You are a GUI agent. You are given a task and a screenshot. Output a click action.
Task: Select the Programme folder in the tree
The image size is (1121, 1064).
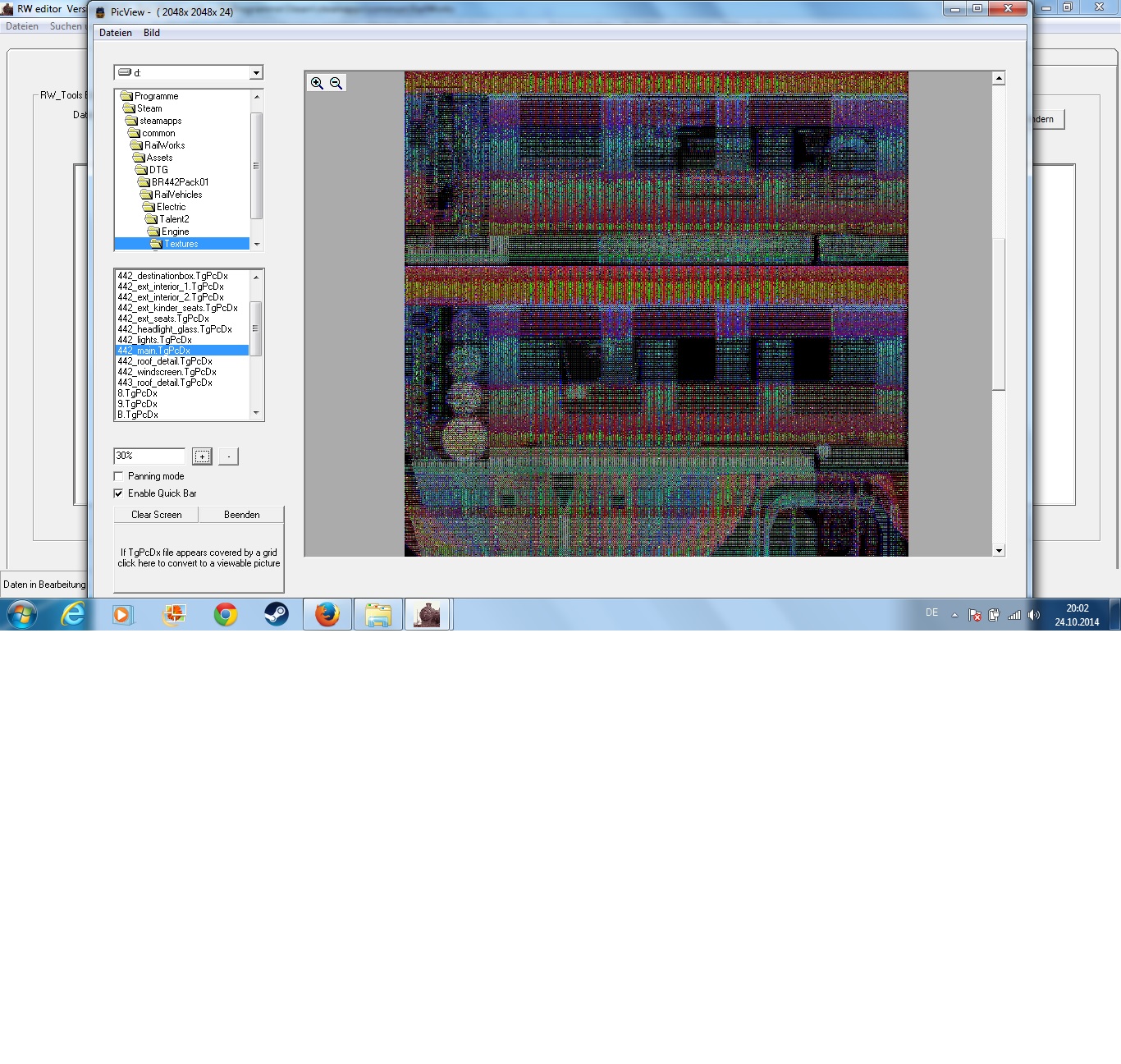tap(156, 96)
